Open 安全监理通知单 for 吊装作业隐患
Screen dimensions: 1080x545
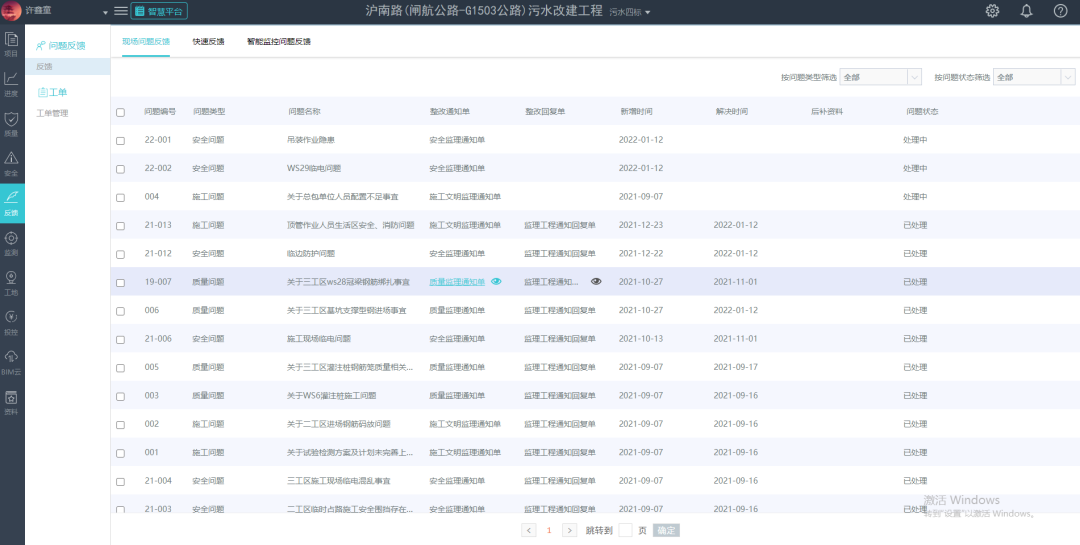tap(457, 140)
